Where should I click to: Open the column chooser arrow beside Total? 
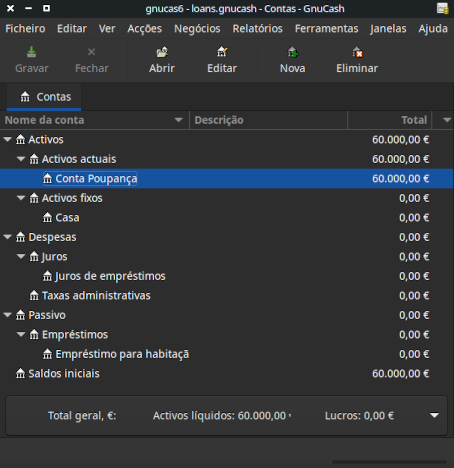tap(447, 120)
